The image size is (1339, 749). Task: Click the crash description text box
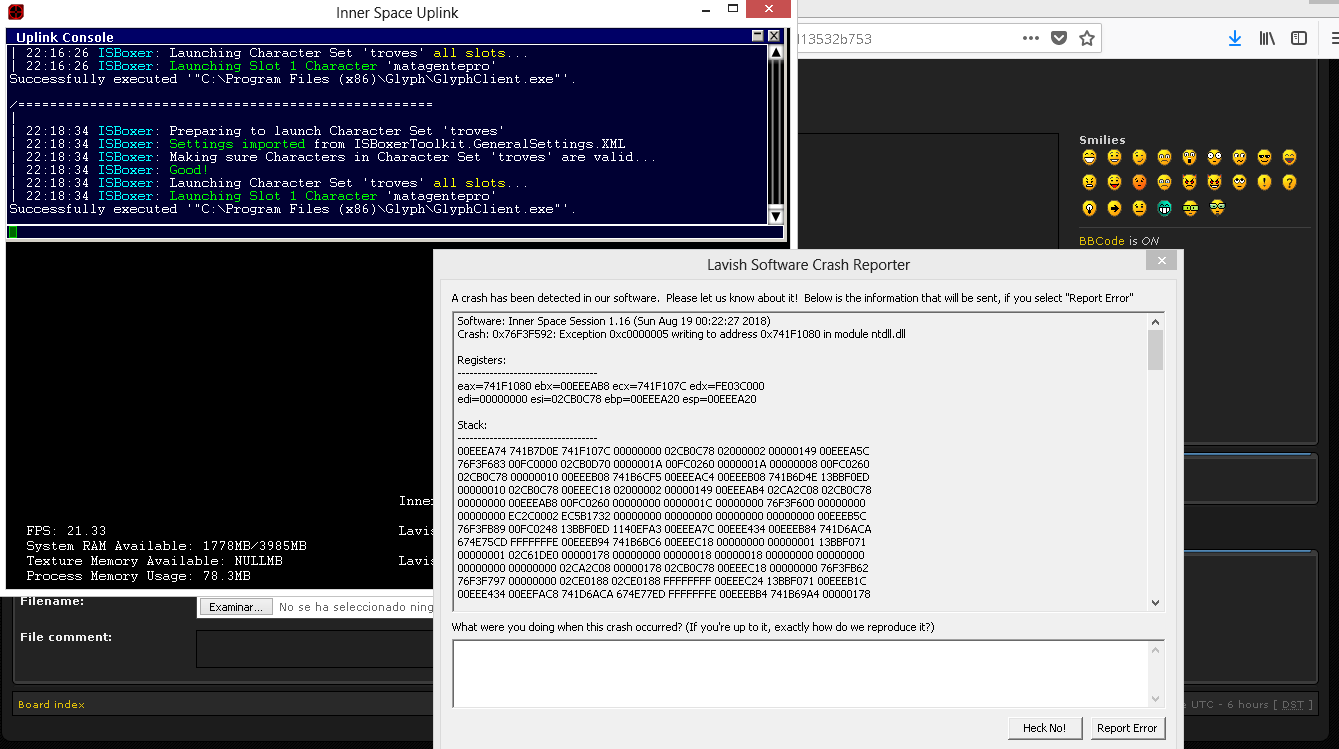(x=801, y=674)
